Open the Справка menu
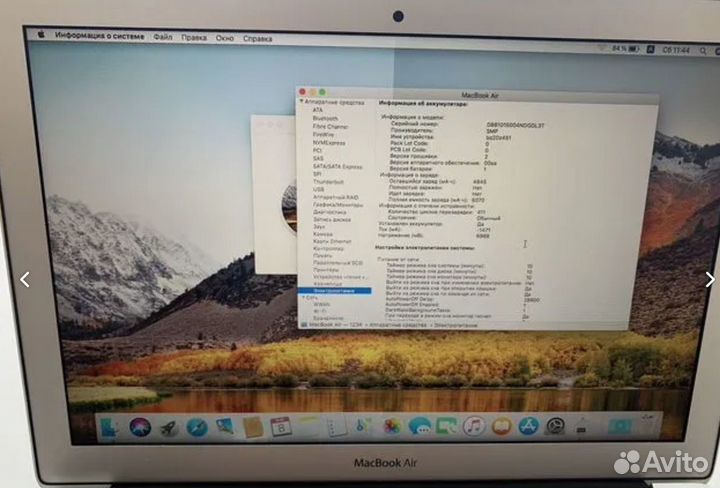Screen dimensions: 720x488 258,39
